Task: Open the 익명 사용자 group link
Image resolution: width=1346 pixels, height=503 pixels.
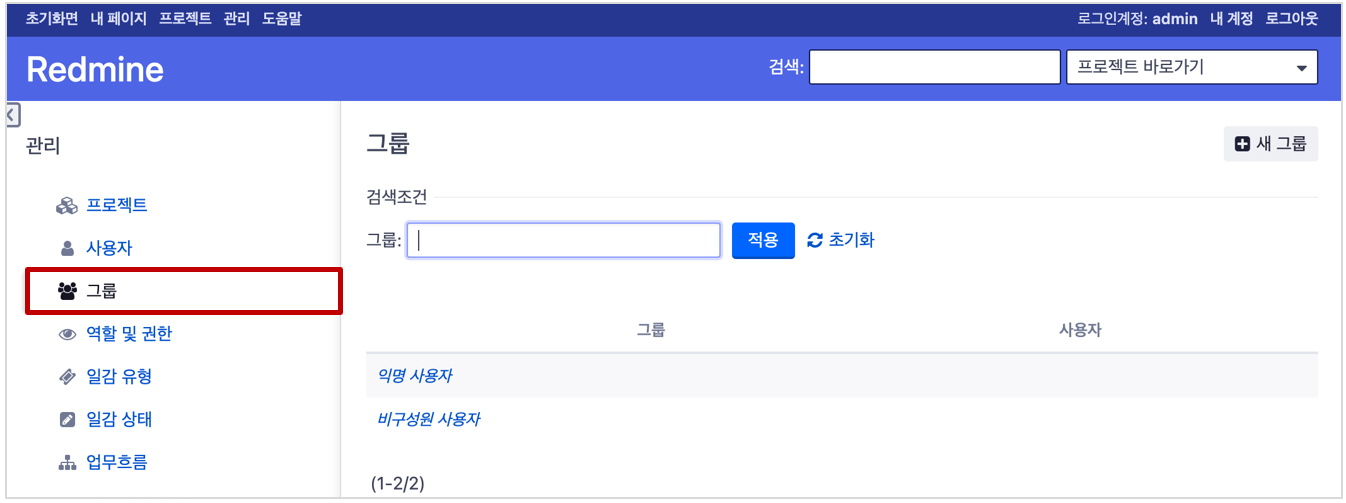Action: (414, 376)
